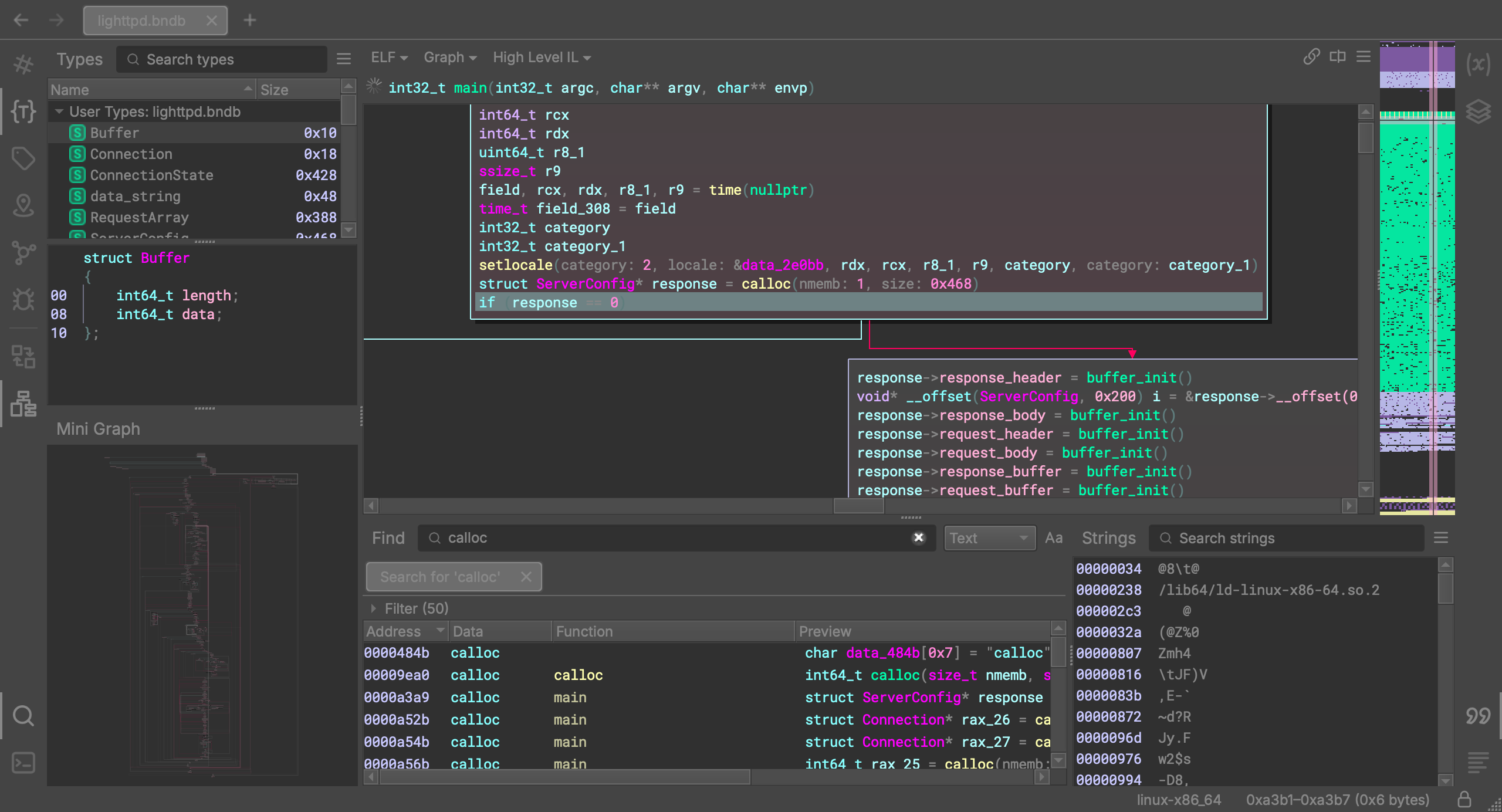Close the Search for 'calloc' results tab

click(526, 577)
